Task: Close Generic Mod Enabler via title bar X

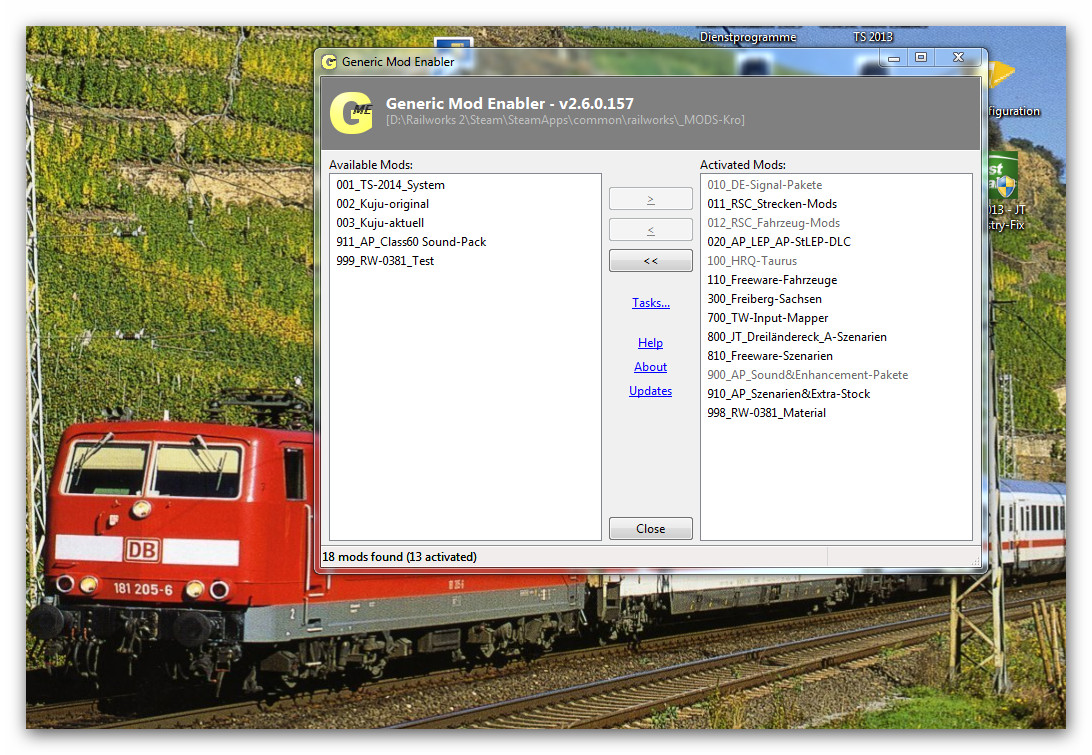Action: click(958, 58)
